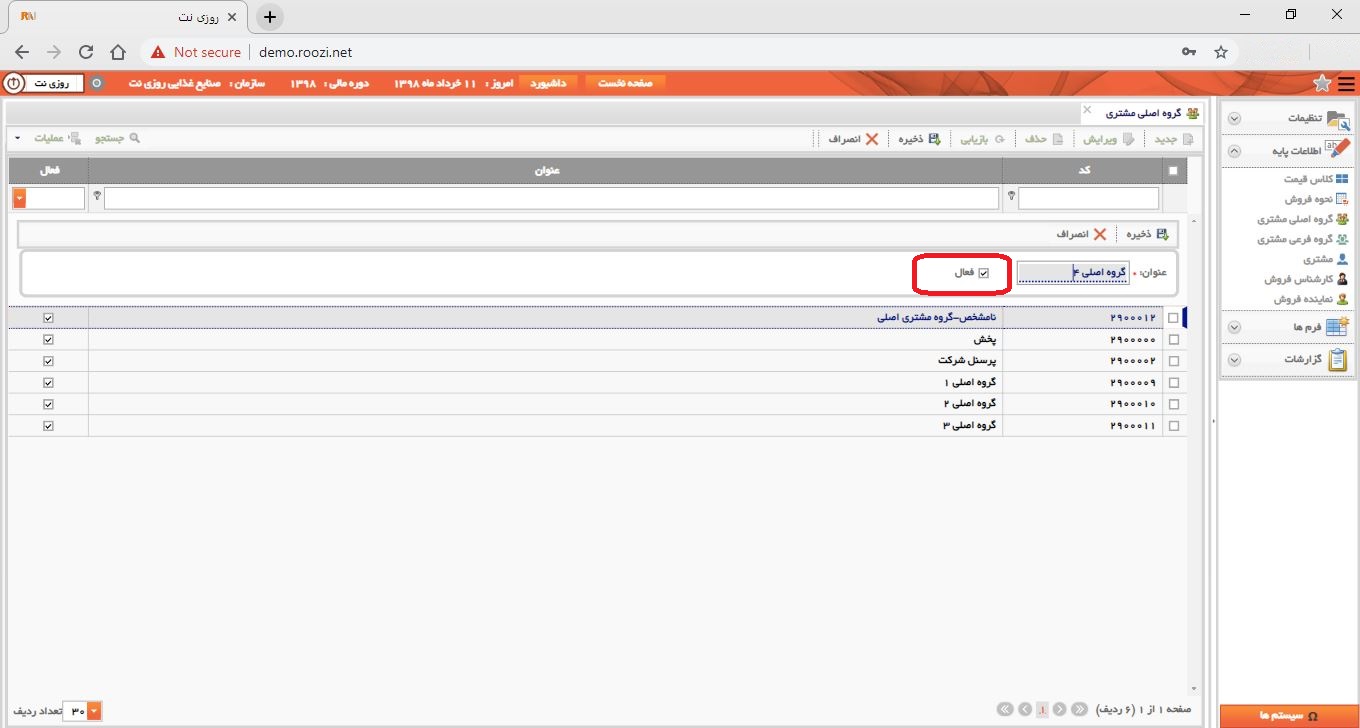Click ذخیره (save) in the top toolbar
Screen dimensions: 1360x728
pyautogui.click(x=921, y=139)
